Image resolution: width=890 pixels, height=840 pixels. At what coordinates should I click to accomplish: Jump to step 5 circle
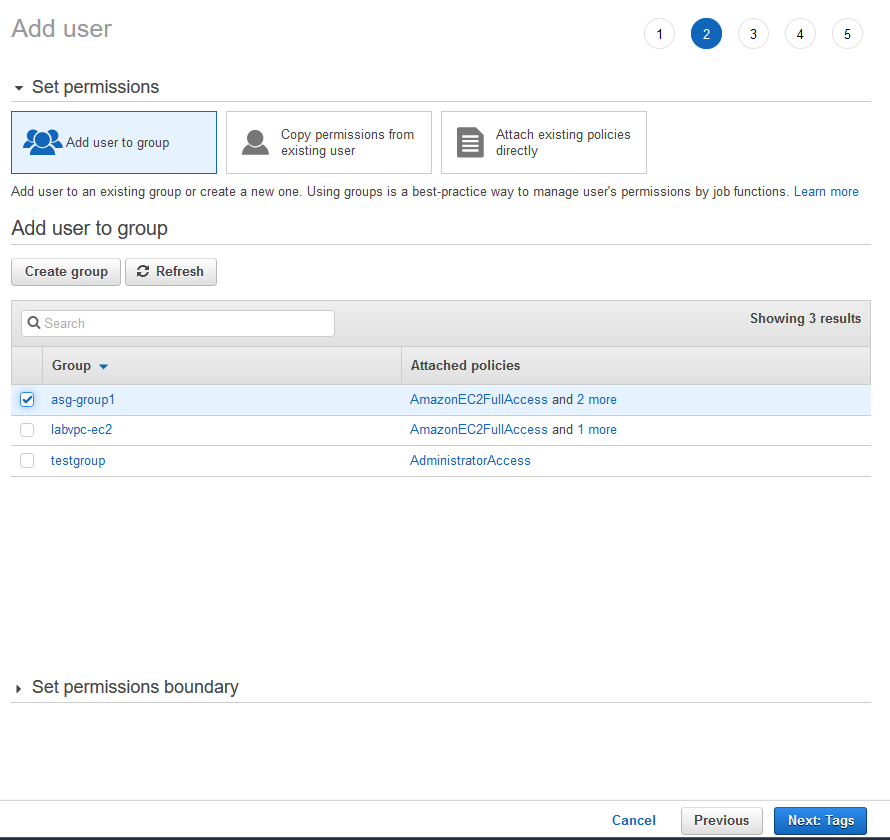[847, 34]
